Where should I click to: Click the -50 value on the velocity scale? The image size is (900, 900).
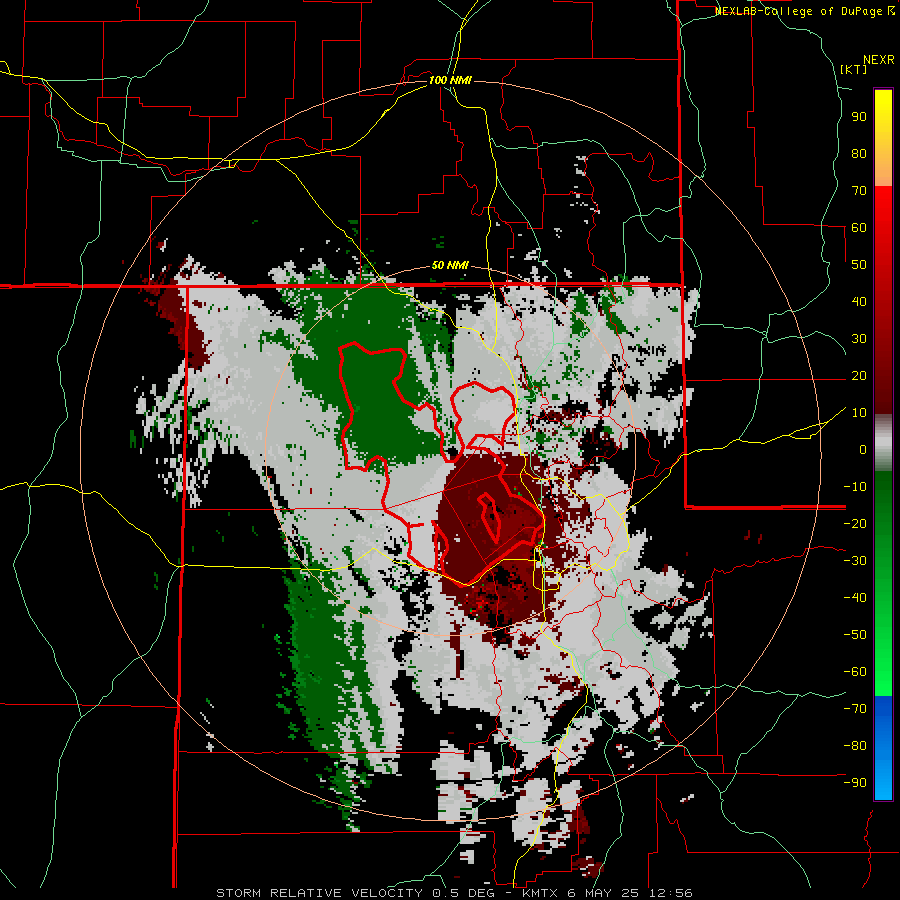click(855, 635)
